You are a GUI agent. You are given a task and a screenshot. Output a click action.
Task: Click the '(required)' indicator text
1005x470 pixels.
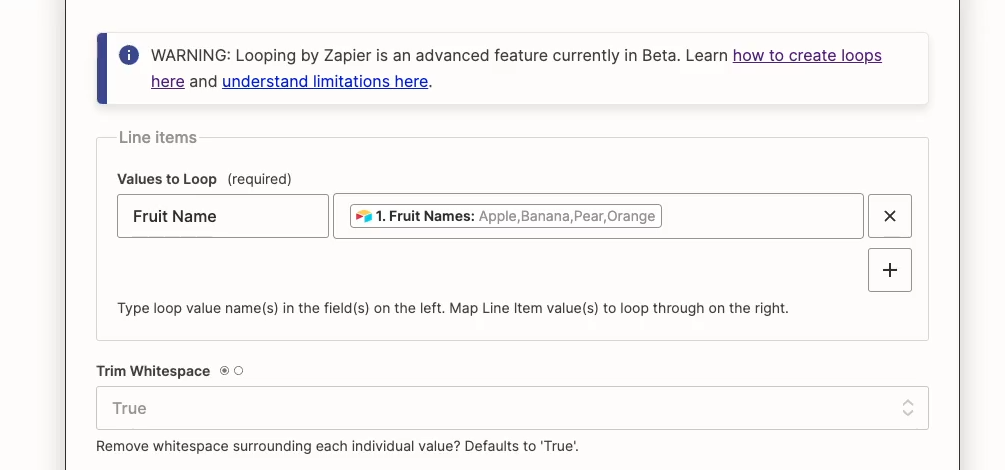tap(260, 179)
